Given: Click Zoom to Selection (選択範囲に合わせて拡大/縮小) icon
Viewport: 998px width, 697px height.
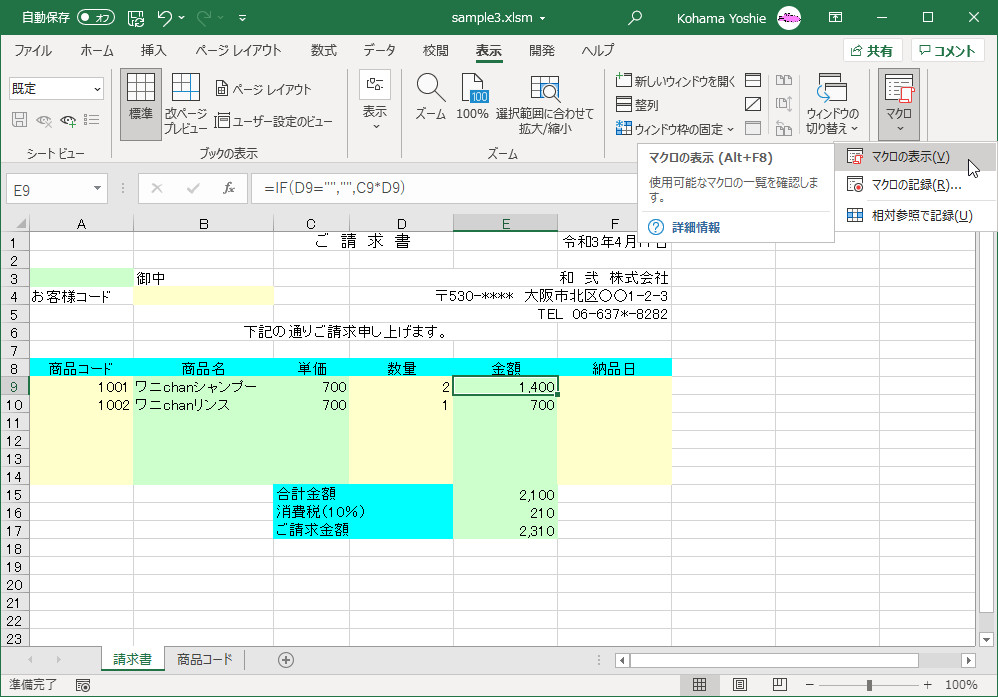Looking at the screenshot, I should 545,91.
